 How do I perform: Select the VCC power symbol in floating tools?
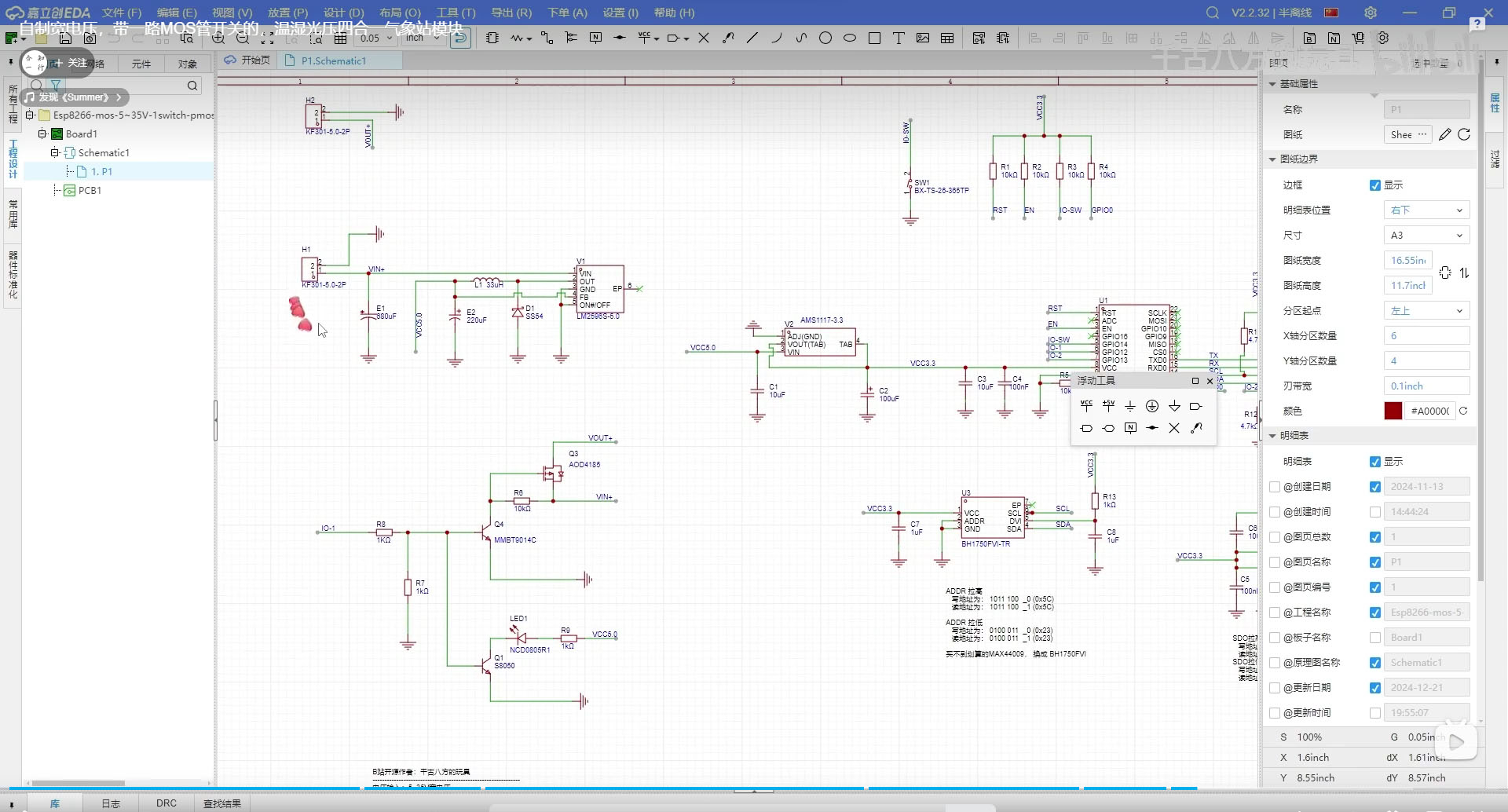tap(1086, 405)
